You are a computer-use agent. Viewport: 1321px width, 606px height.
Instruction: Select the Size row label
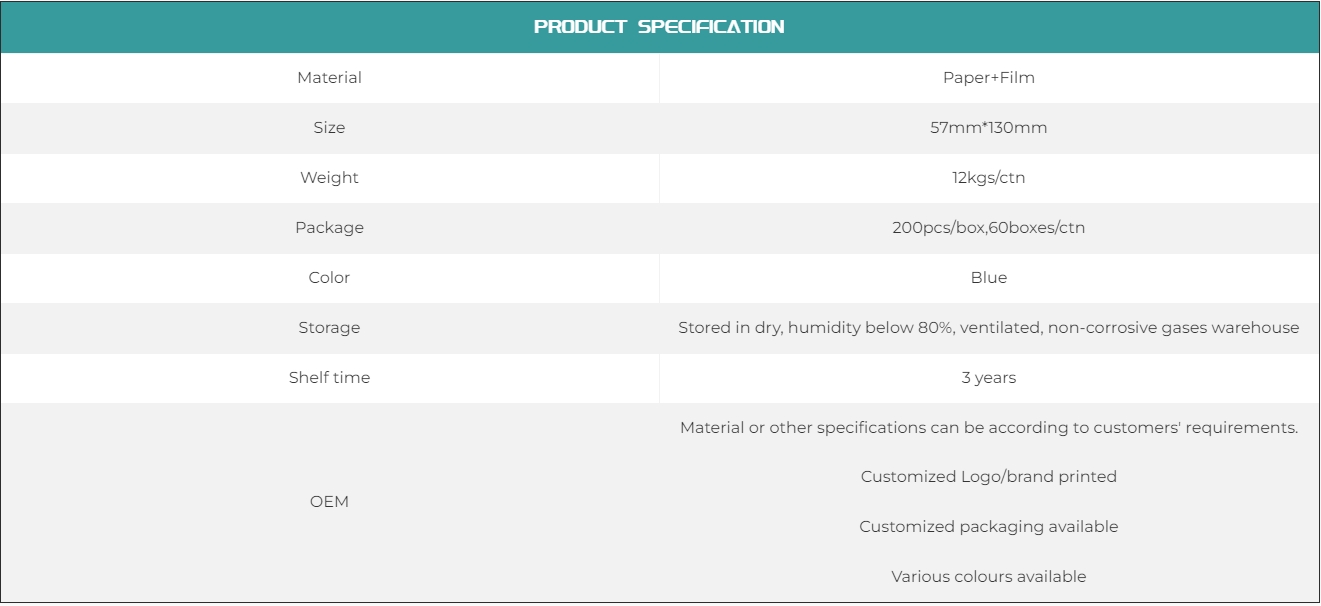[x=329, y=128]
